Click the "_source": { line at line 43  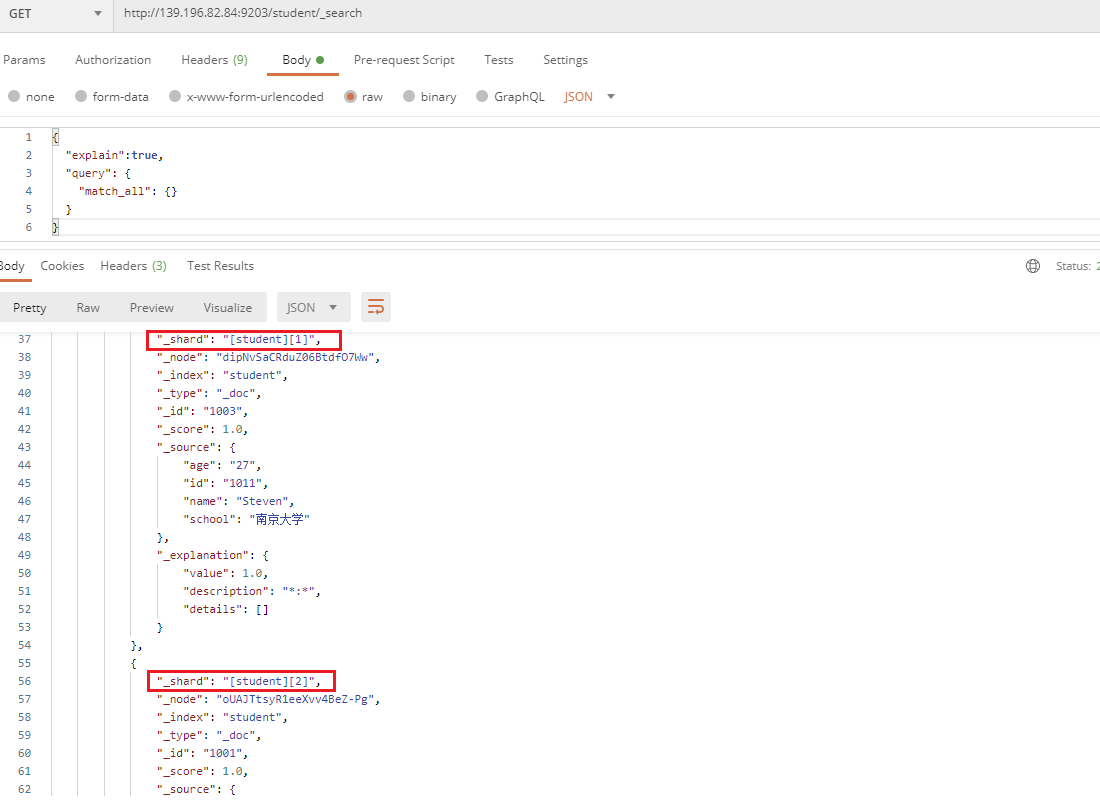click(x=196, y=447)
